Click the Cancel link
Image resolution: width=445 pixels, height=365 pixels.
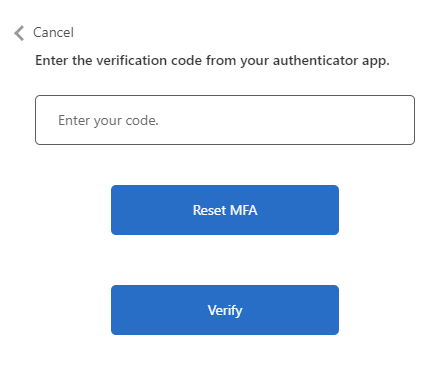tap(53, 33)
